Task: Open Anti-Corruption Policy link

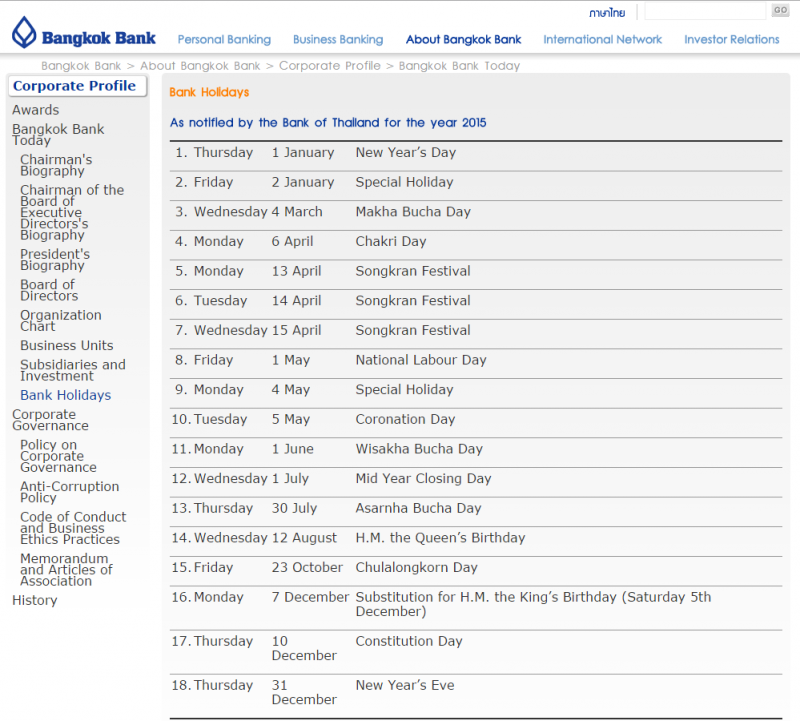Action: [69, 492]
